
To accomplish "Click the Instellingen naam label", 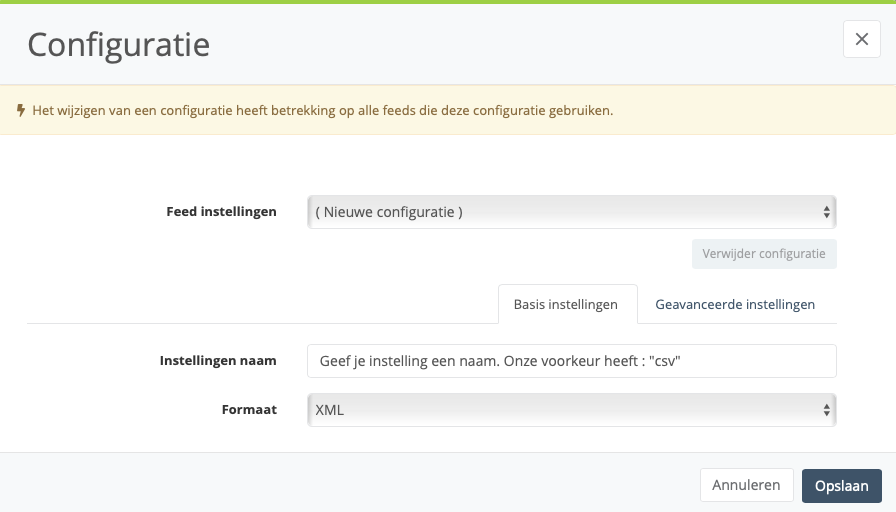I will click(218, 361).
